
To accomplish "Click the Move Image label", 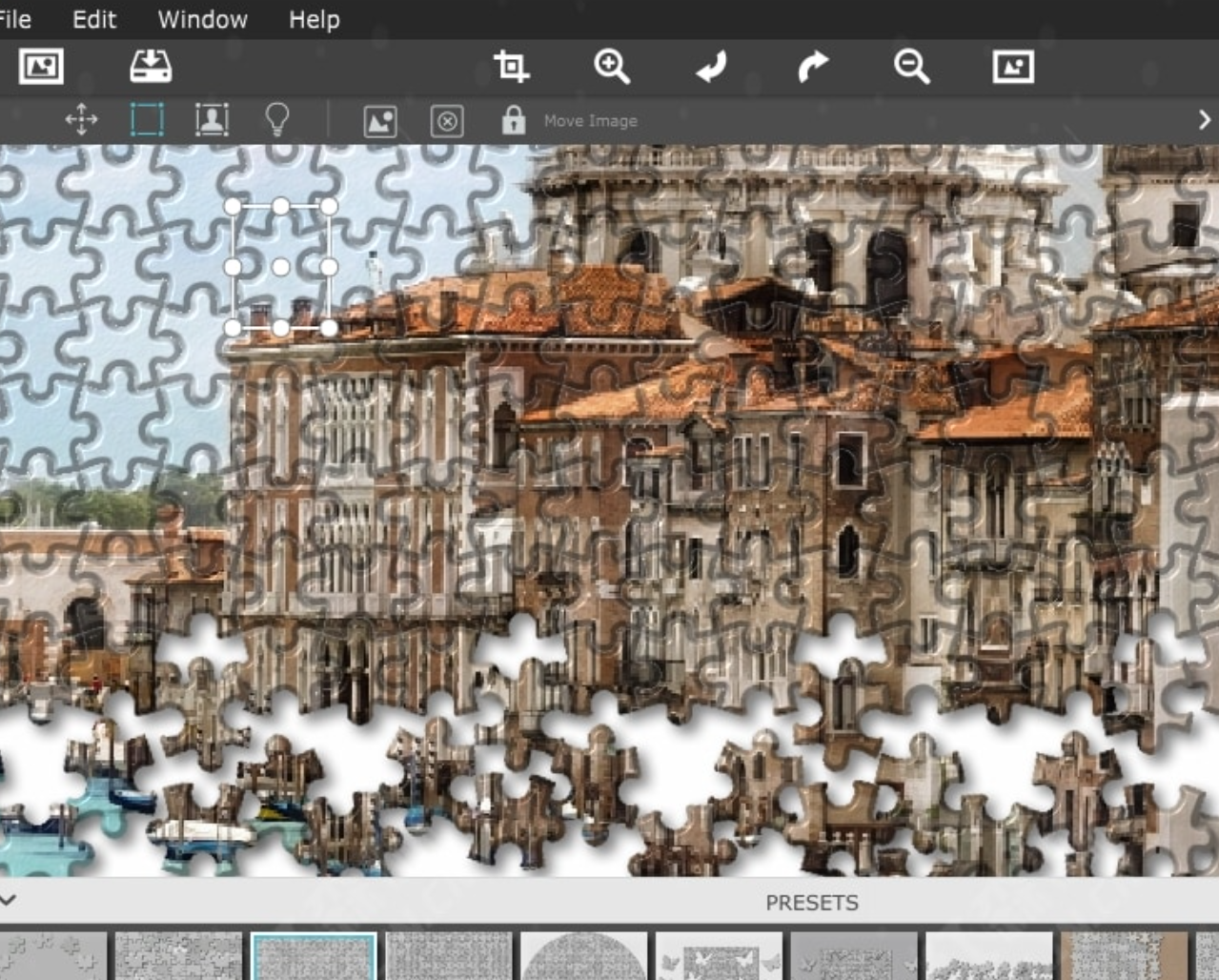I will click(590, 121).
